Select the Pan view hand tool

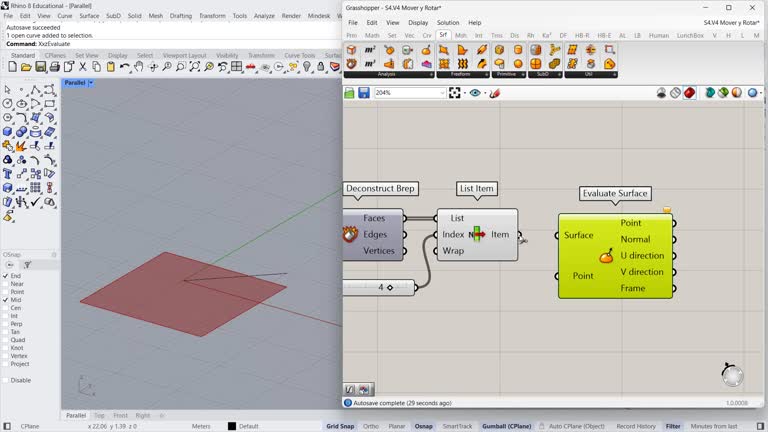coord(140,67)
